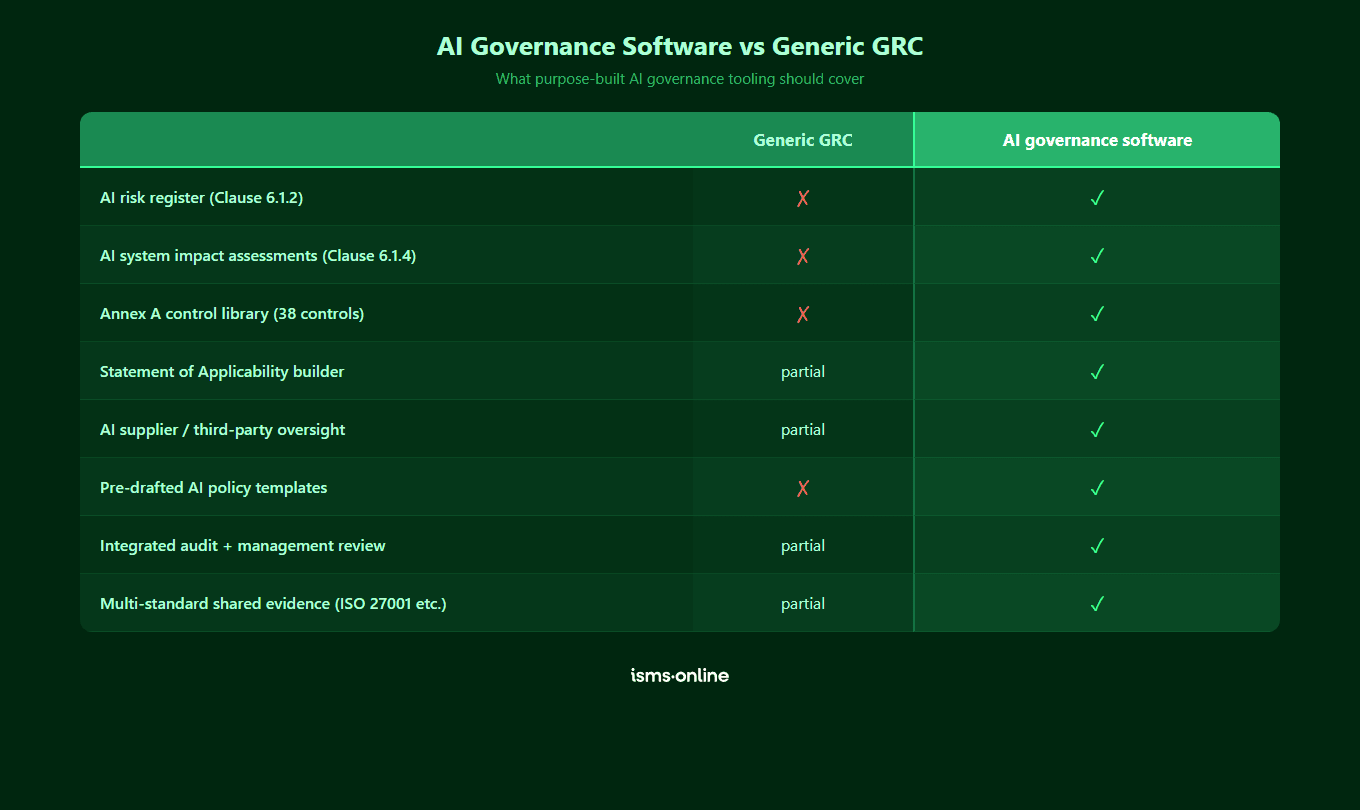The image size is (1360, 810).
Task: Click the checkmark for Multi-standard shared evidence
Action: (1097, 604)
